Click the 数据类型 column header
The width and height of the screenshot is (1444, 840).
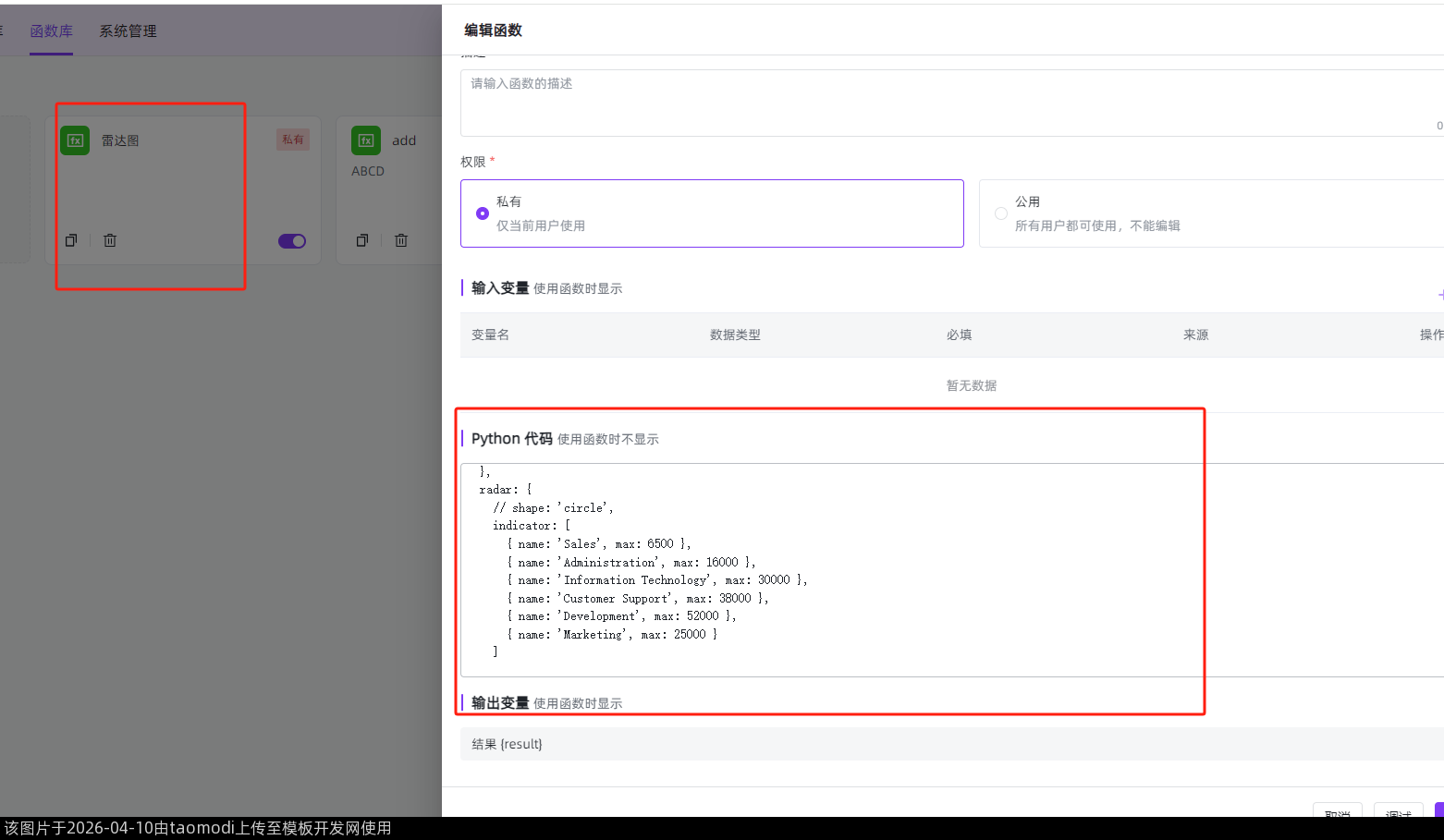tap(735, 335)
